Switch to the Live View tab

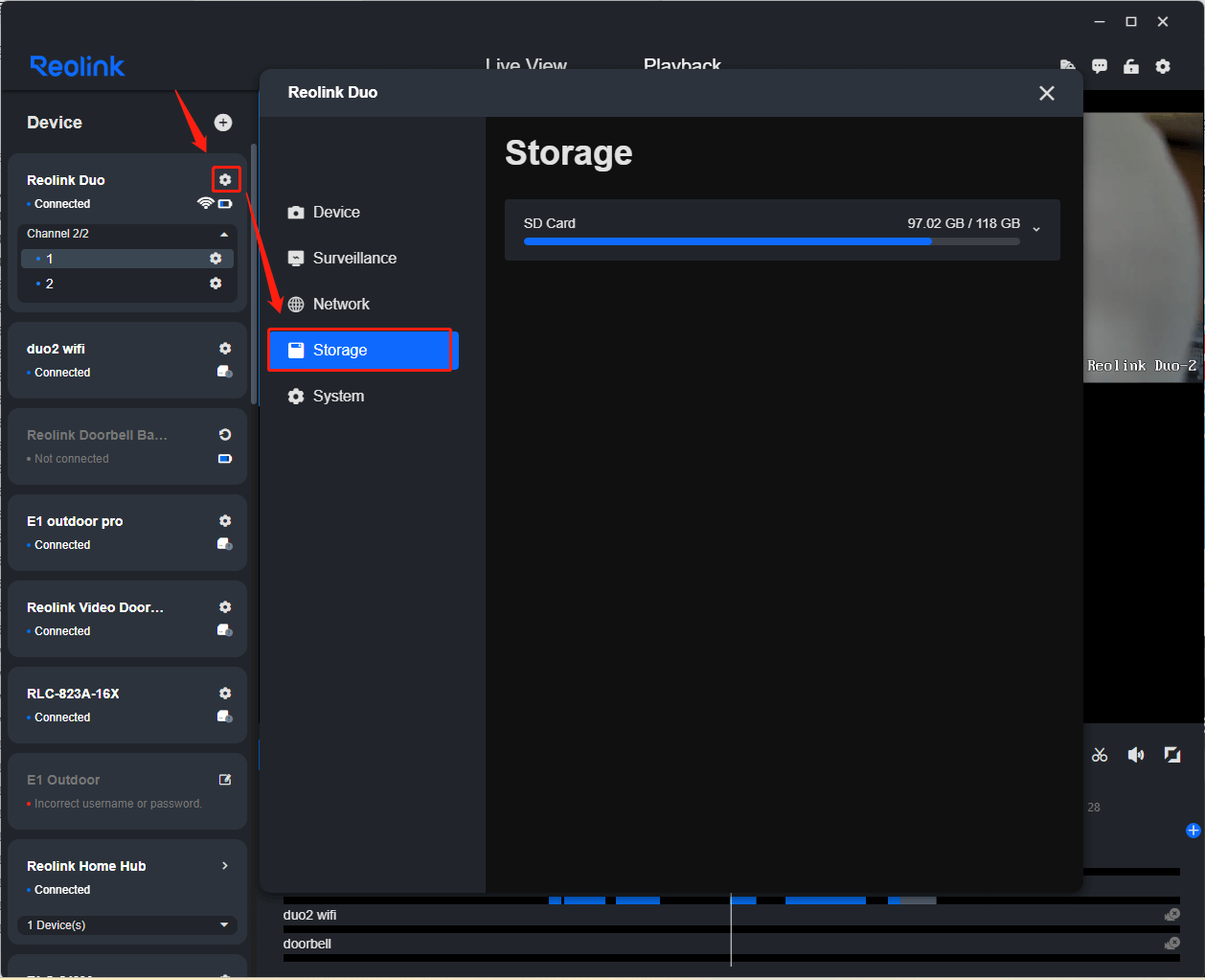[526, 64]
